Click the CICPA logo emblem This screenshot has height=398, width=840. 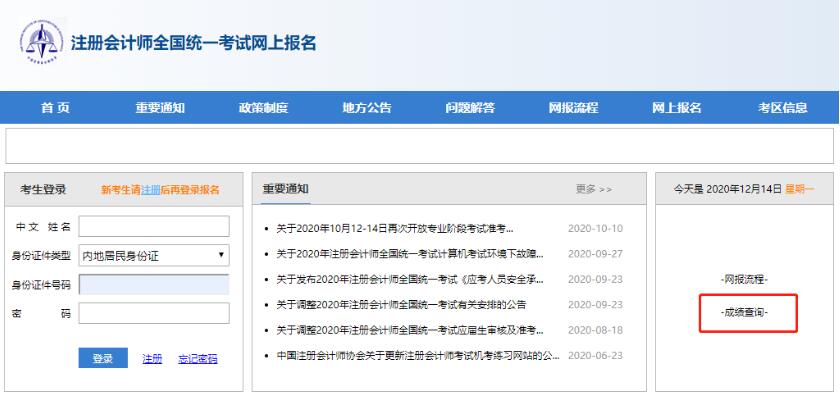pos(42,41)
